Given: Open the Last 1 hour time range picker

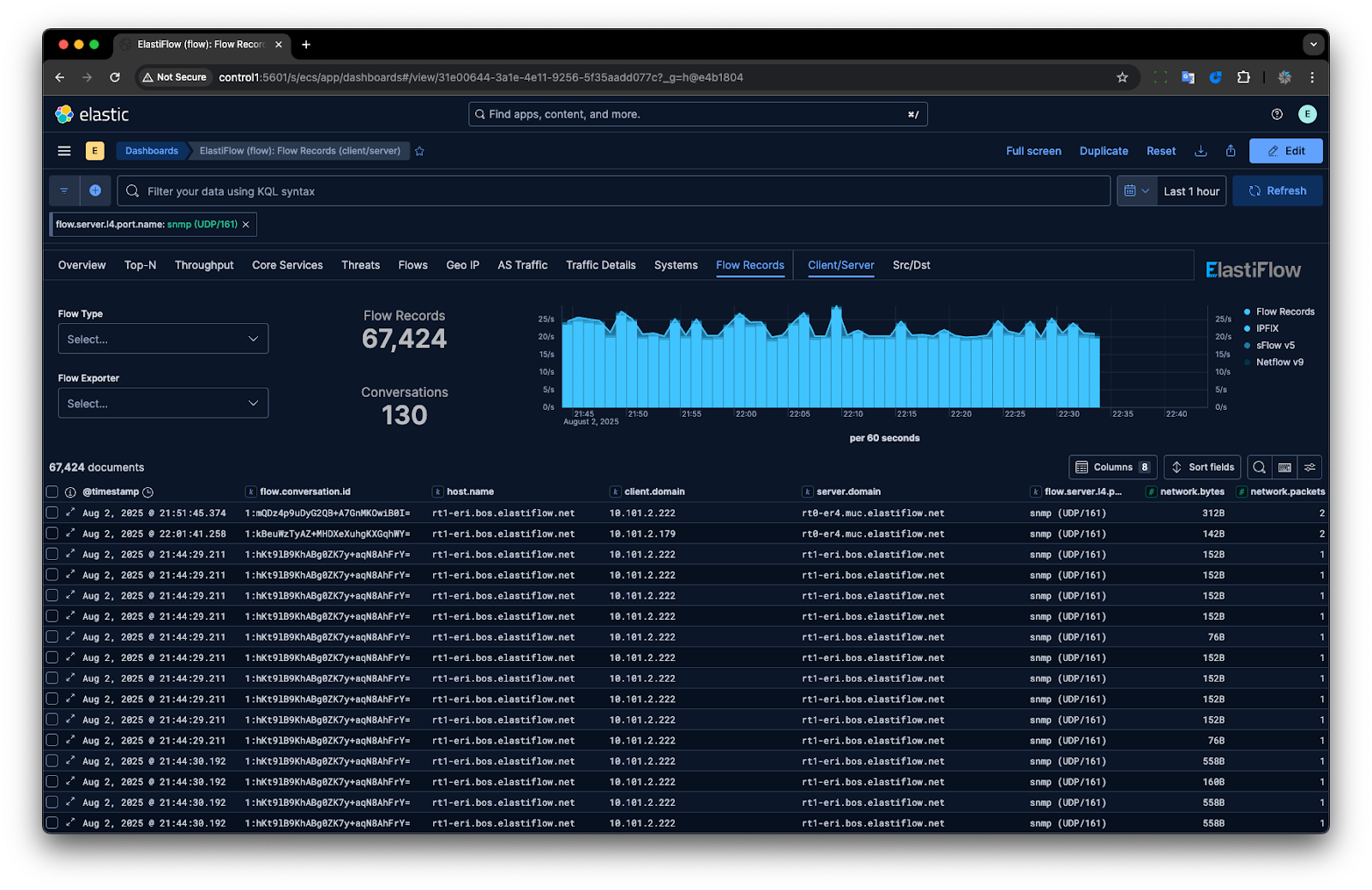Looking at the screenshot, I should tap(1191, 191).
